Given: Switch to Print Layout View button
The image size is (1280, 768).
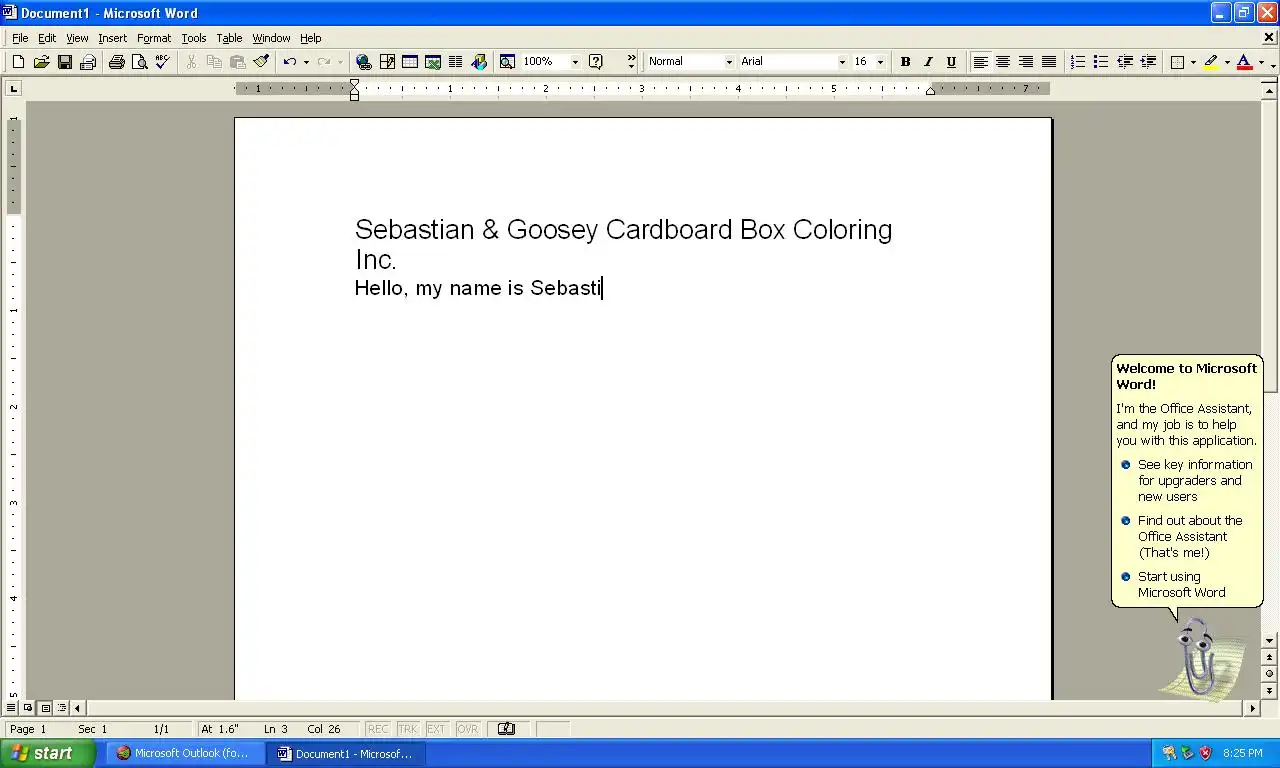Looking at the screenshot, I should [45, 708].
